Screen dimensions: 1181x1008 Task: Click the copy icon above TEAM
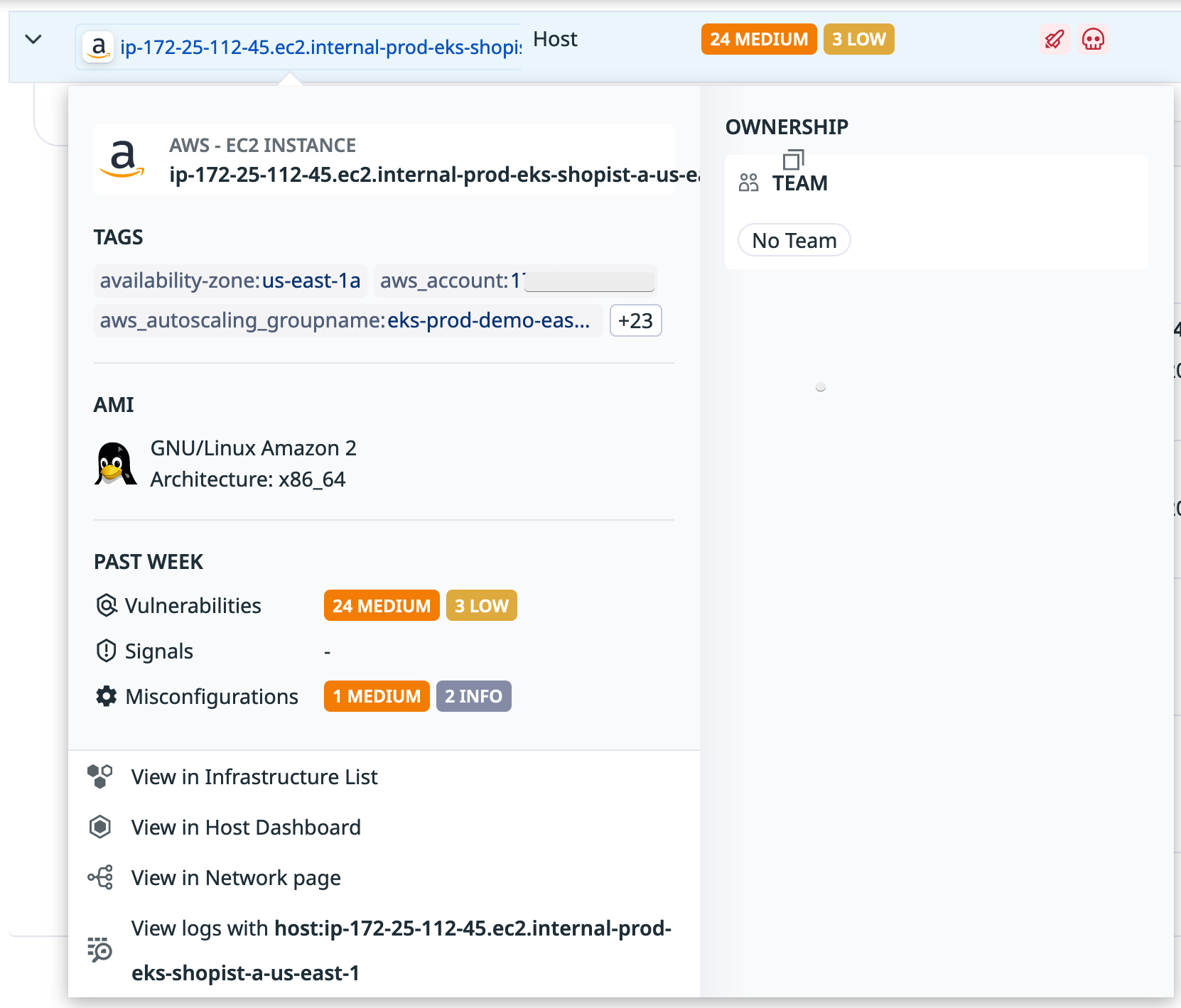pos(793,159)
